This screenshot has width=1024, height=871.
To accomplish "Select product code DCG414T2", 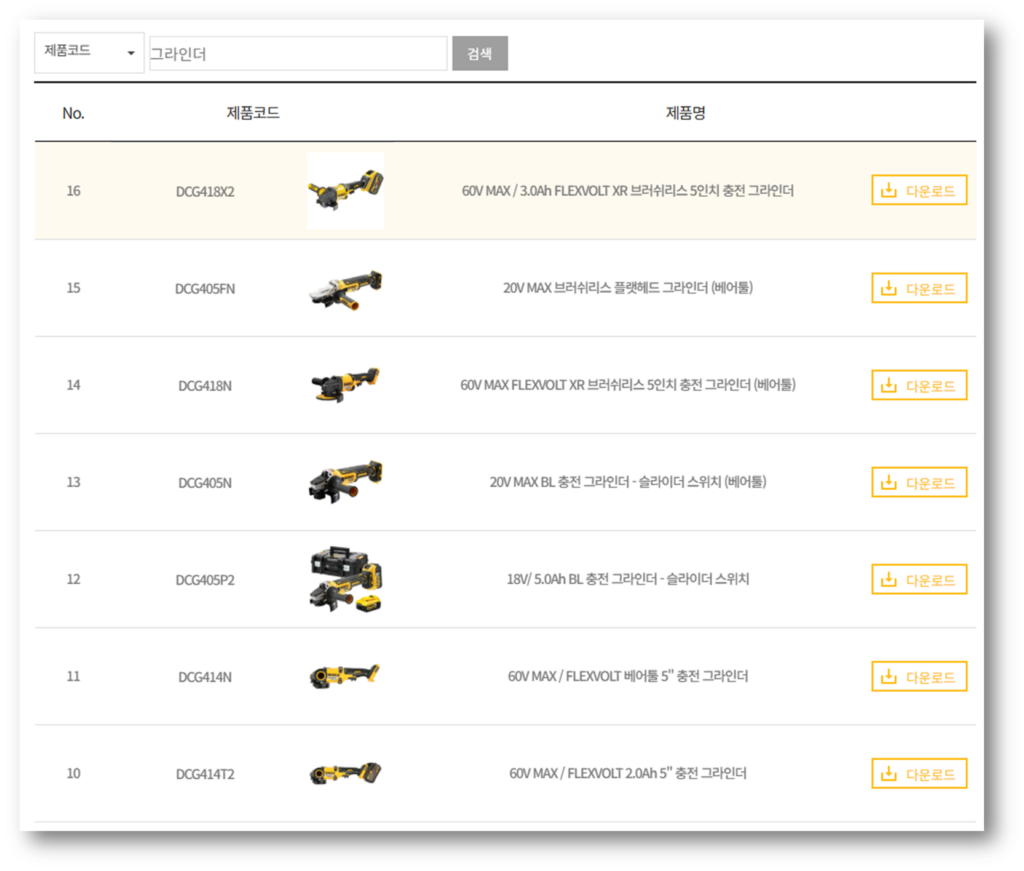I will tap(205, 774).
